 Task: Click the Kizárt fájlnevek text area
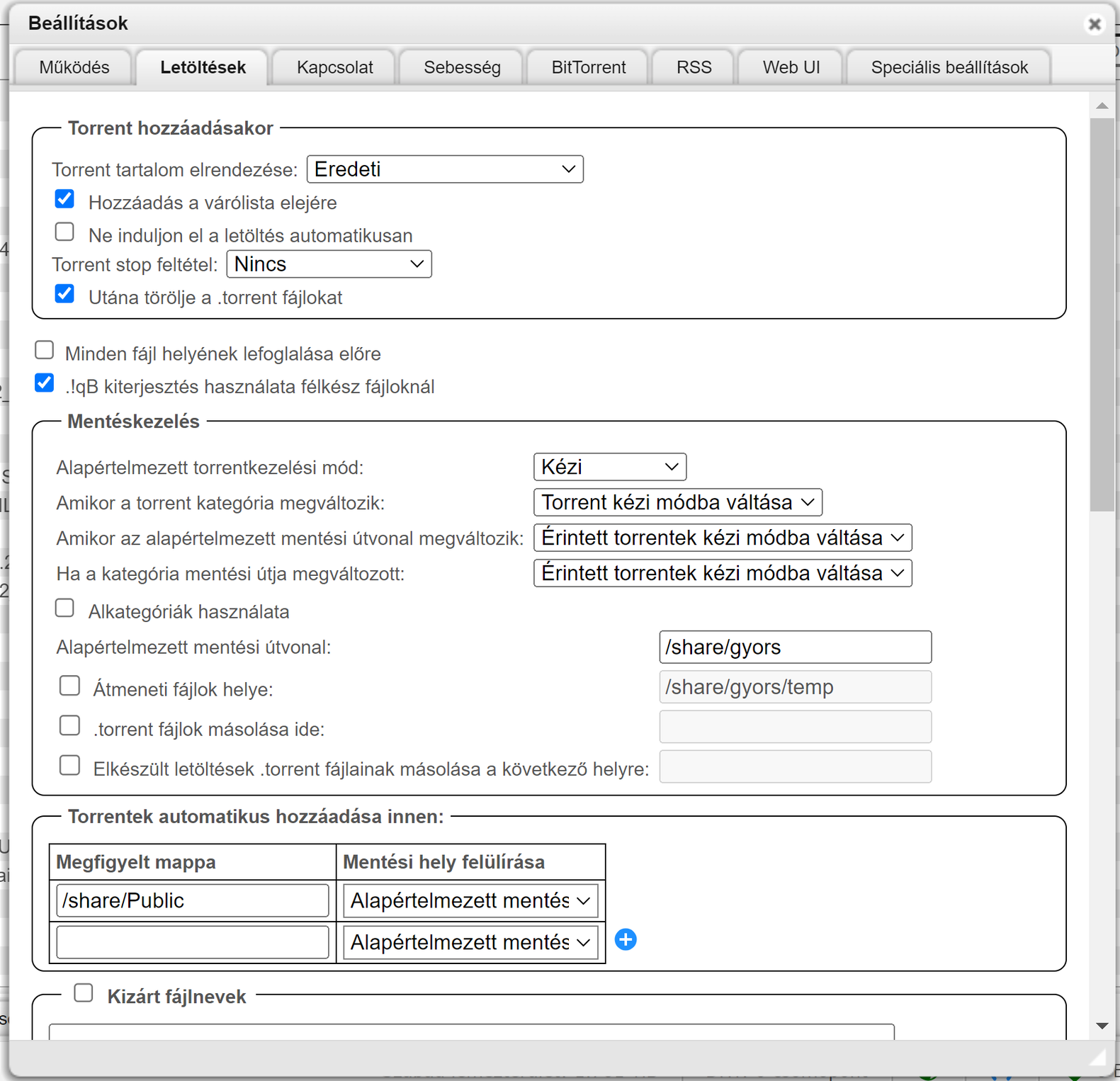pos(471,1031)
